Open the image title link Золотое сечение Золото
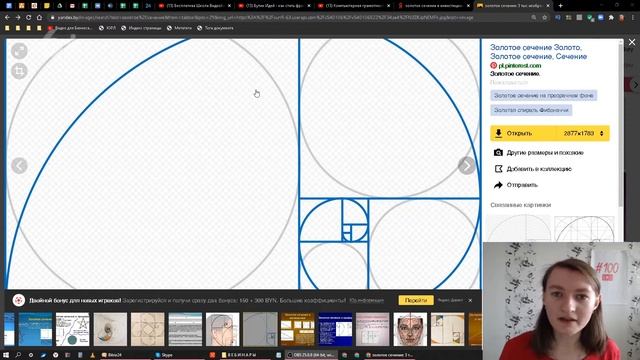The image size is (640, 360). (x=538, y=52)
